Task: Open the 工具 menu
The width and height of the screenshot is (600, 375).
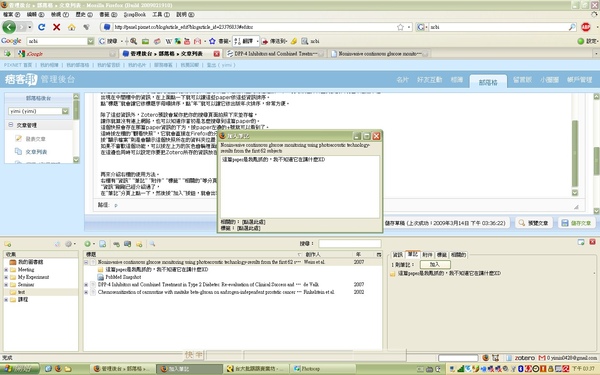Action: click(161, 15)
